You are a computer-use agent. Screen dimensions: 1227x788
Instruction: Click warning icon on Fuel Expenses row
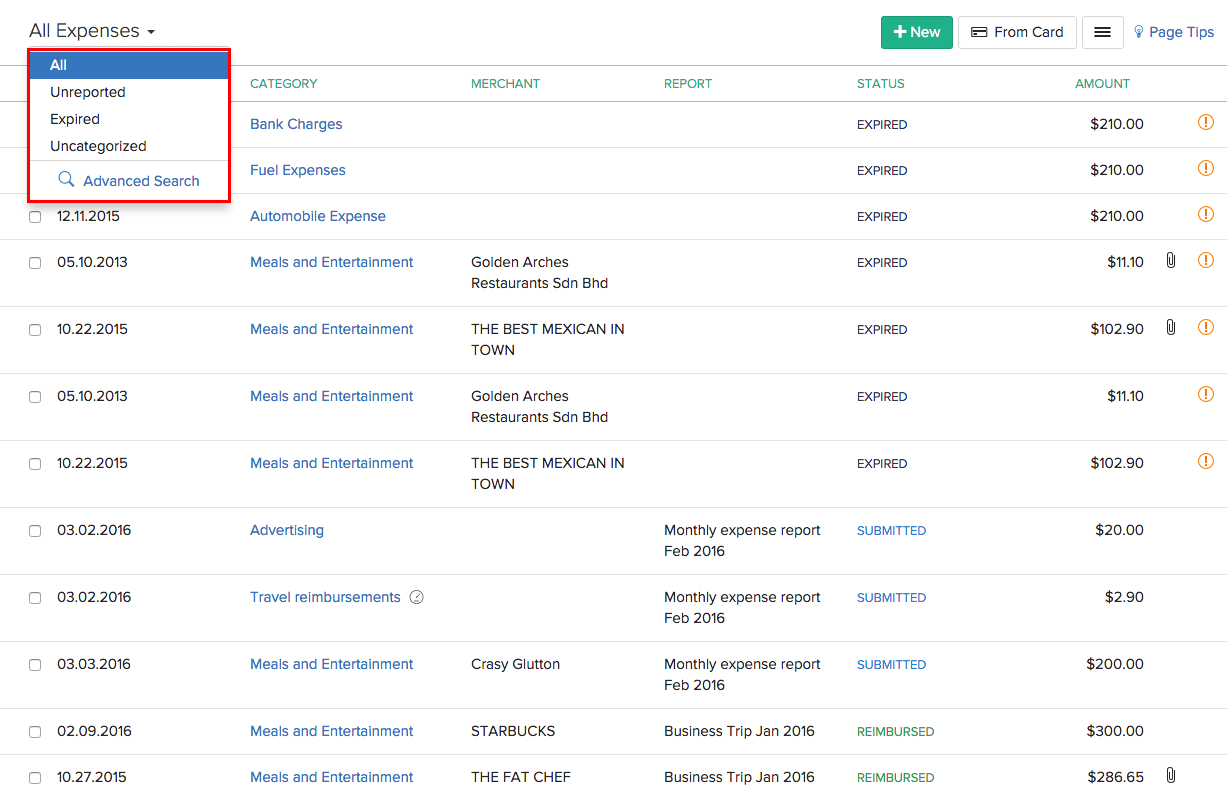1205,169
